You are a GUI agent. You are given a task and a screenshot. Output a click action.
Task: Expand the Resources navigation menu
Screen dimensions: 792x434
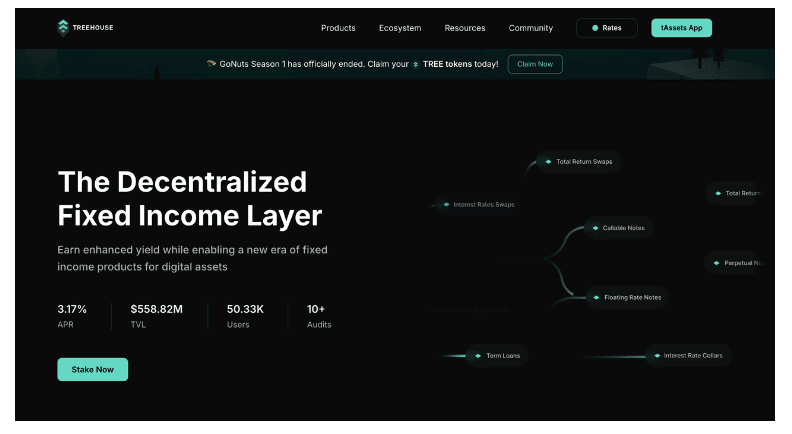[465, 28]
